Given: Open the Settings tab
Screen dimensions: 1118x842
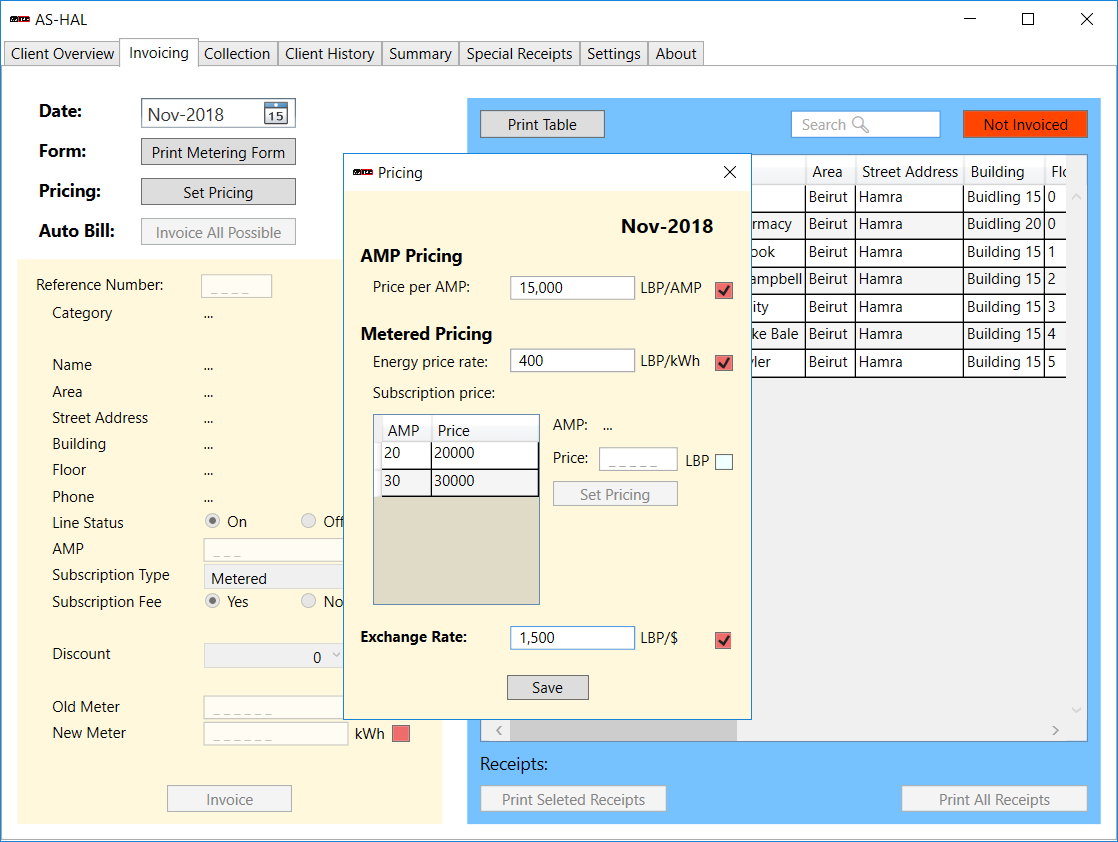Looking at the screenshot, I should pos(613,53).
